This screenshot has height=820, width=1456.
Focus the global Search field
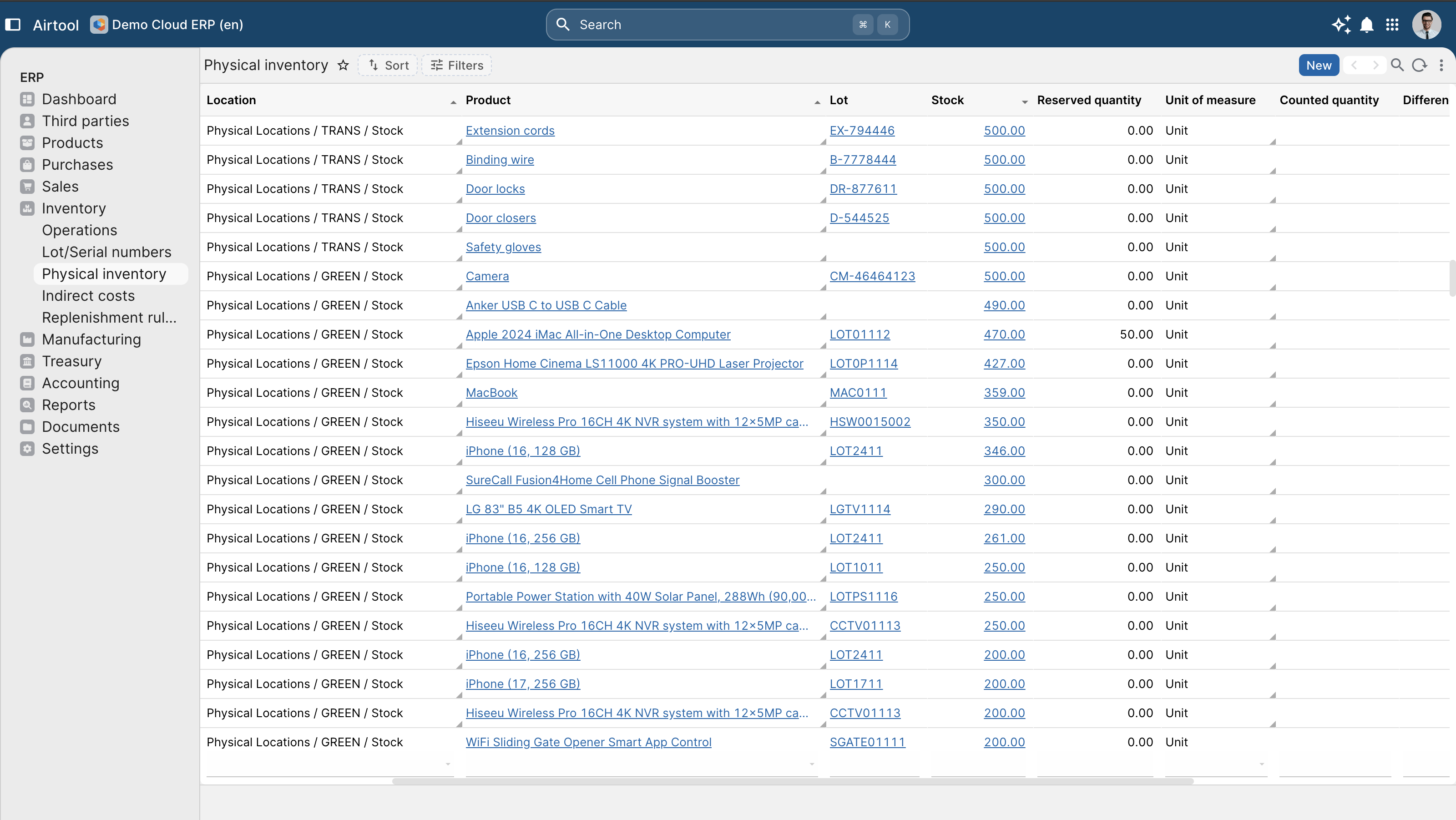(728, 24)
